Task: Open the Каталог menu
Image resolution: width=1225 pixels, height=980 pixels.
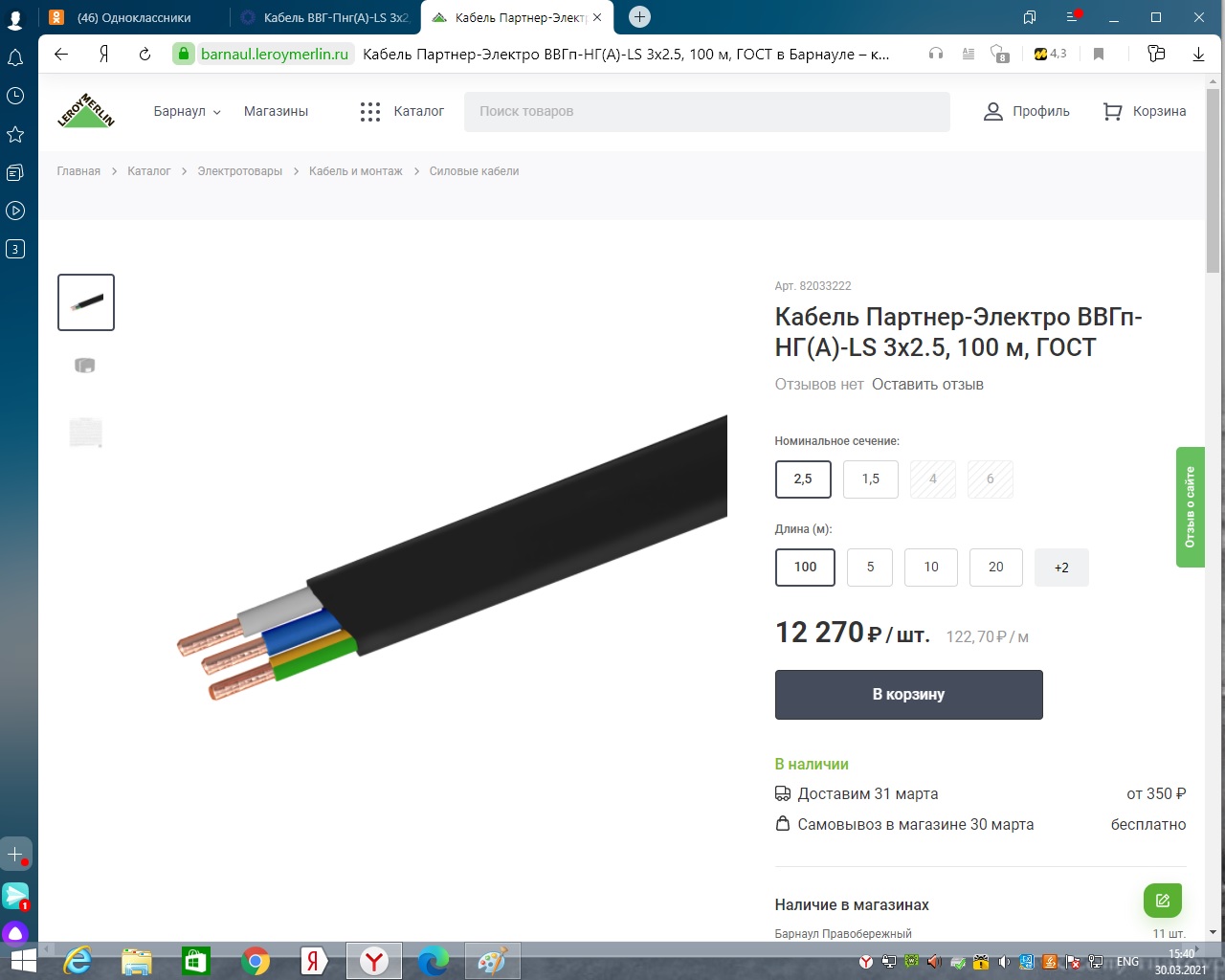Action: pyautogui.click(x=402, y=111)
